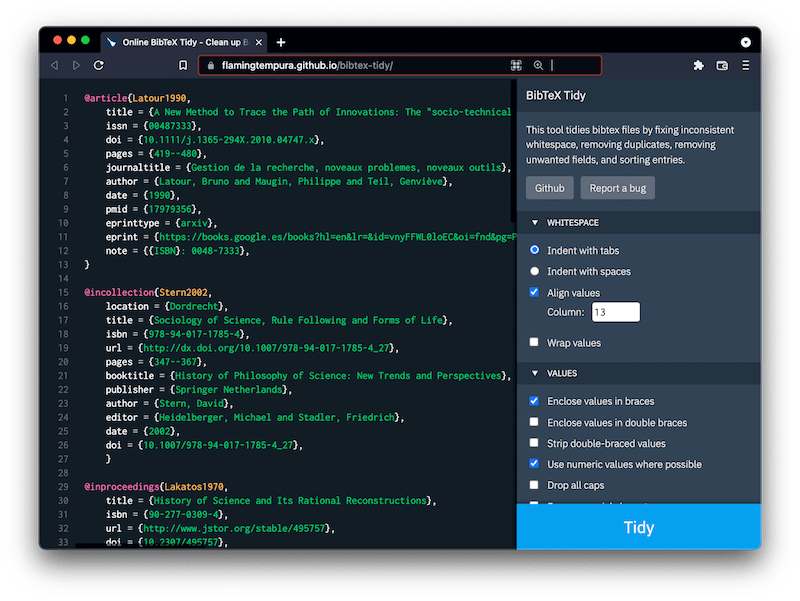This screenshot has width=800, height=601.
Task: Click the Stern2002 citation key
Action: click(183, 292)
